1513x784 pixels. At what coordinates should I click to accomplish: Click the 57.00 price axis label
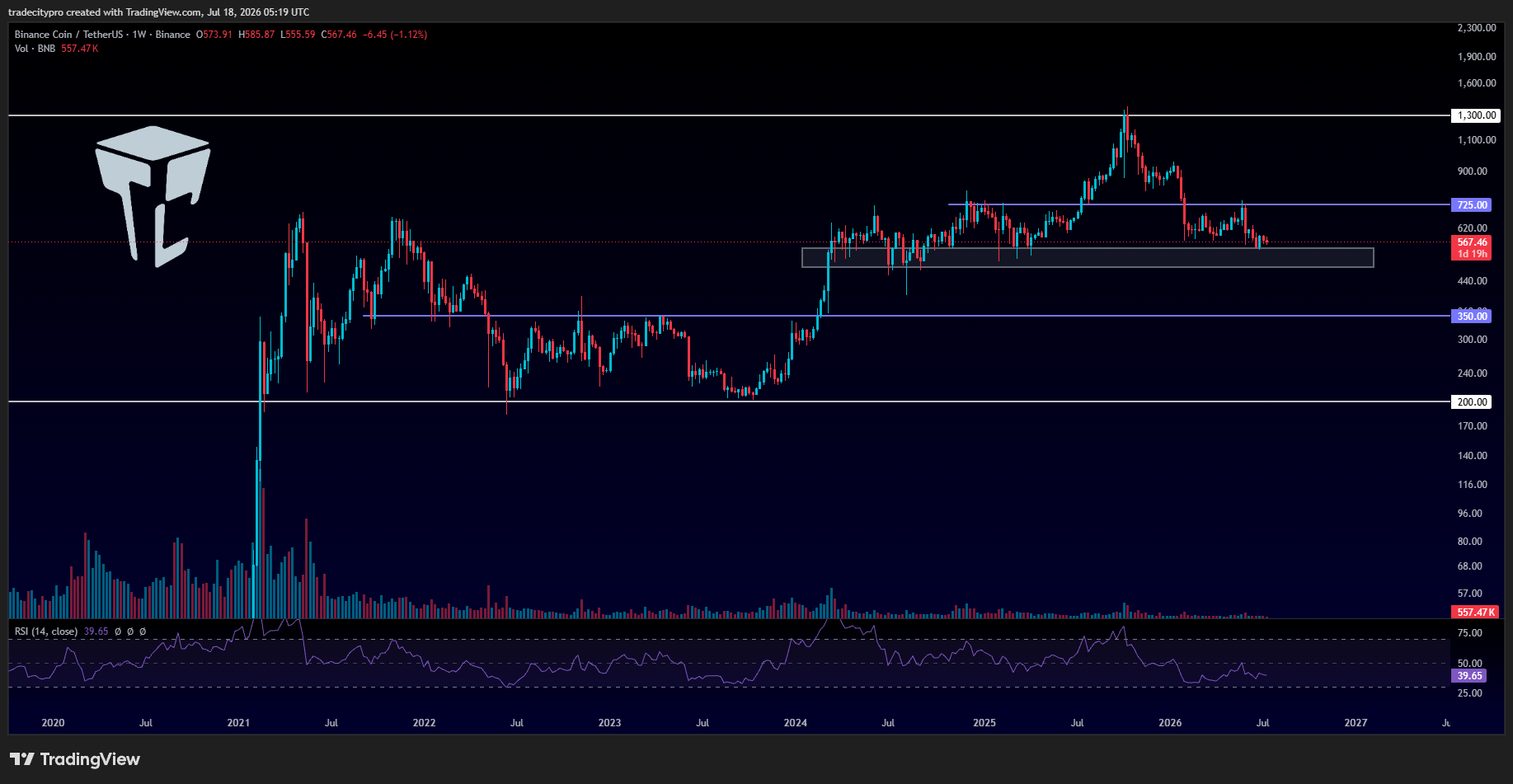pyautogui.click(x=1470, y=594)
